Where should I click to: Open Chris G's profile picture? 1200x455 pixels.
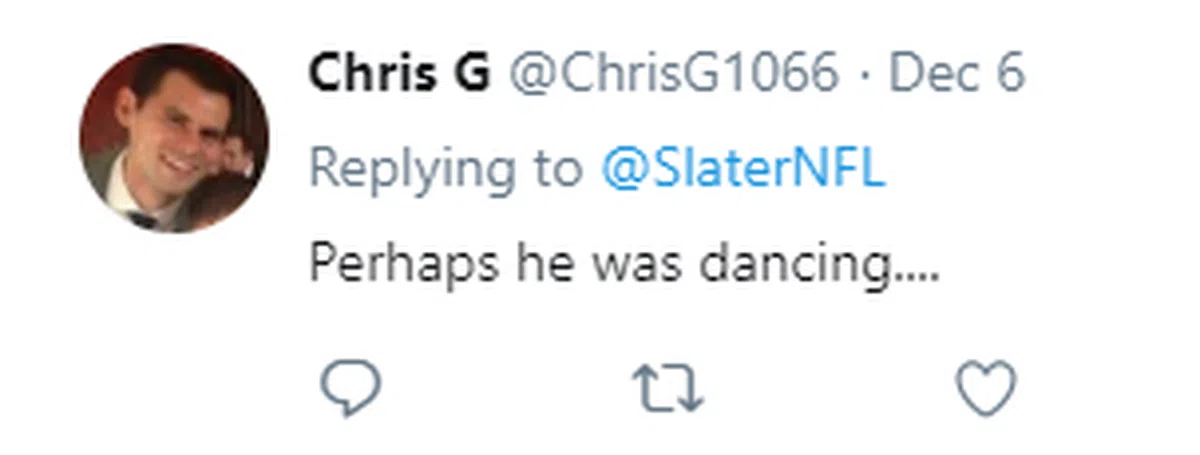pyautogui.click(x=174, y=138)
